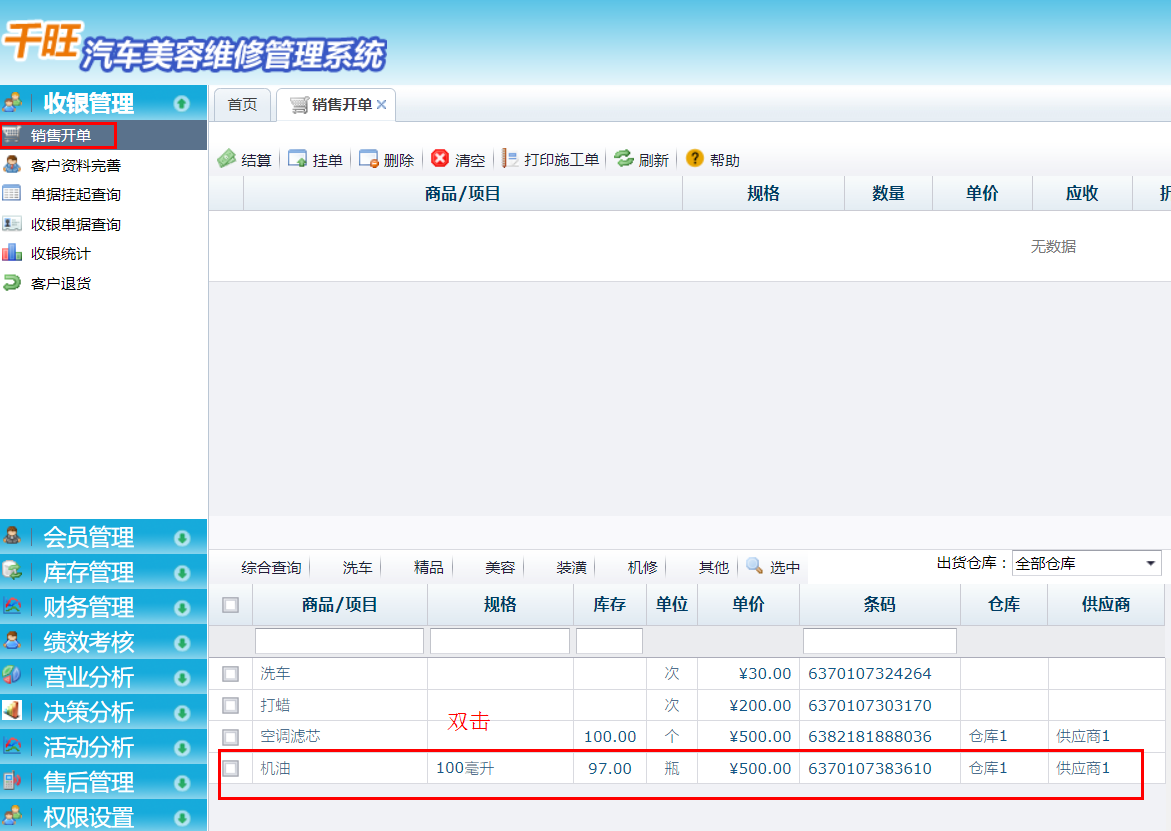
Task: Tick the select-all checkbox in product table header
Action: pos(231,605)
